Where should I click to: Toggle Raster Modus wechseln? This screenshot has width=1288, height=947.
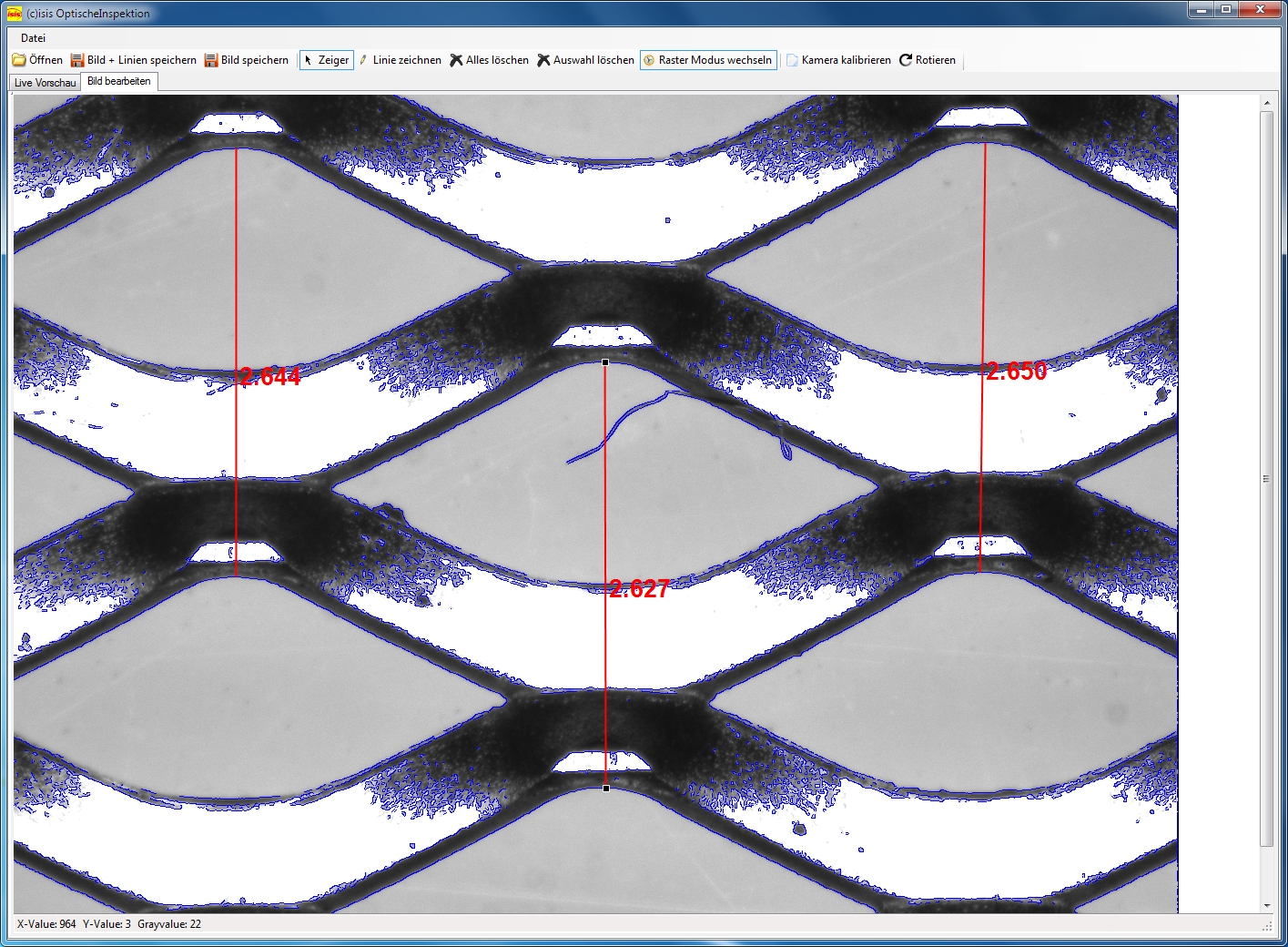point(708,60)
